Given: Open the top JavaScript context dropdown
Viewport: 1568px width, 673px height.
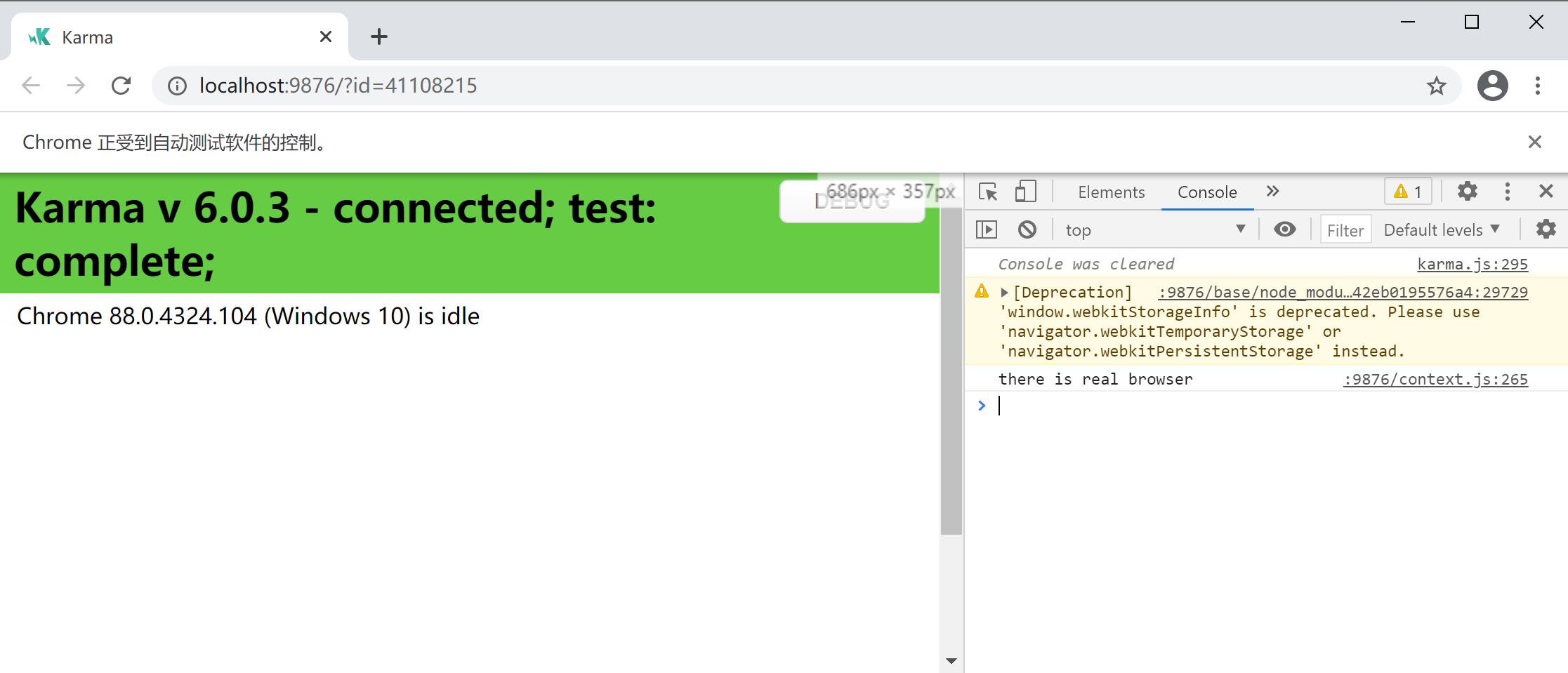Looking at the screenshot, I should 1156,229.
